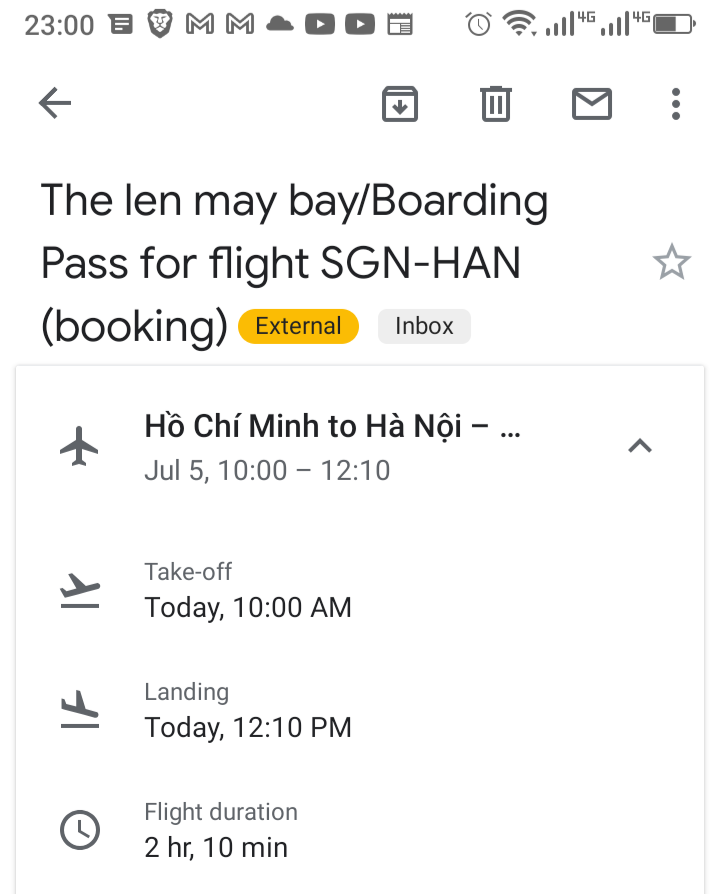Tap the Jul 5, 10:00 – 12:10 date line
This screenshot has width=720, height=894.
tap(267, 470)
